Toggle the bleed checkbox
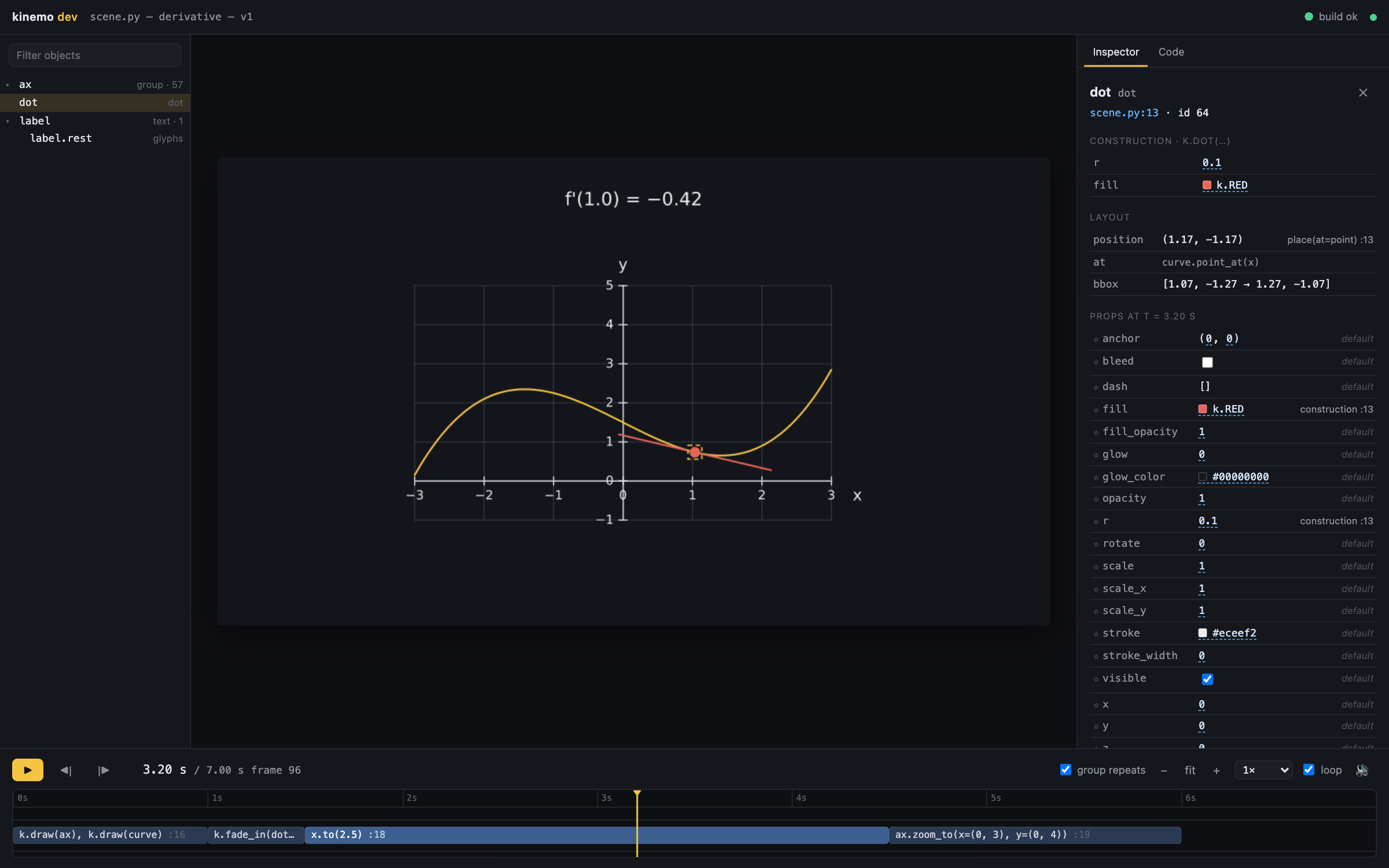The height and width of the screenshot is (868, 1389). point(1207,362)
